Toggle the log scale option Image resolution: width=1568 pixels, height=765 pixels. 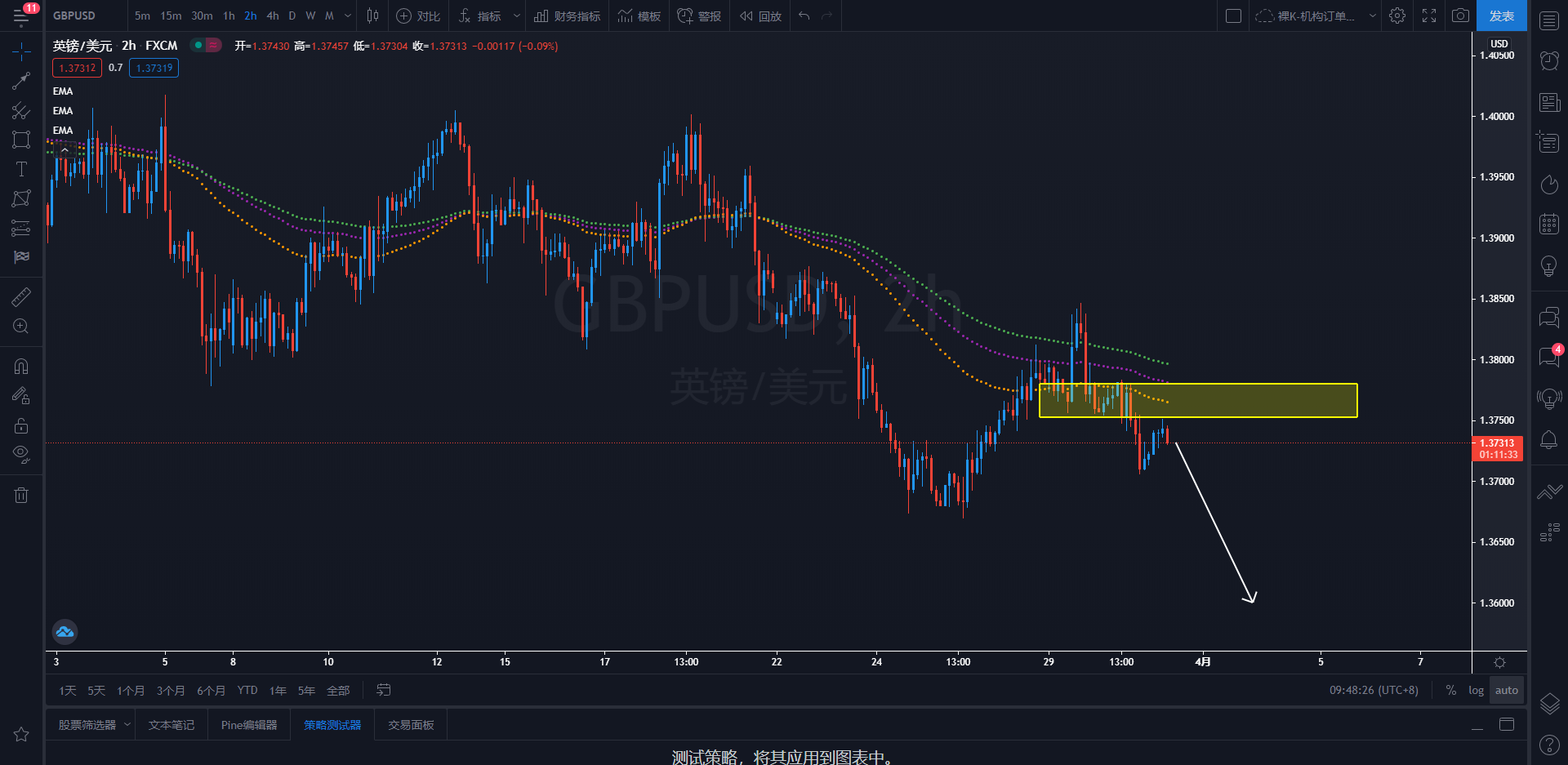[x=1476, y=690]
